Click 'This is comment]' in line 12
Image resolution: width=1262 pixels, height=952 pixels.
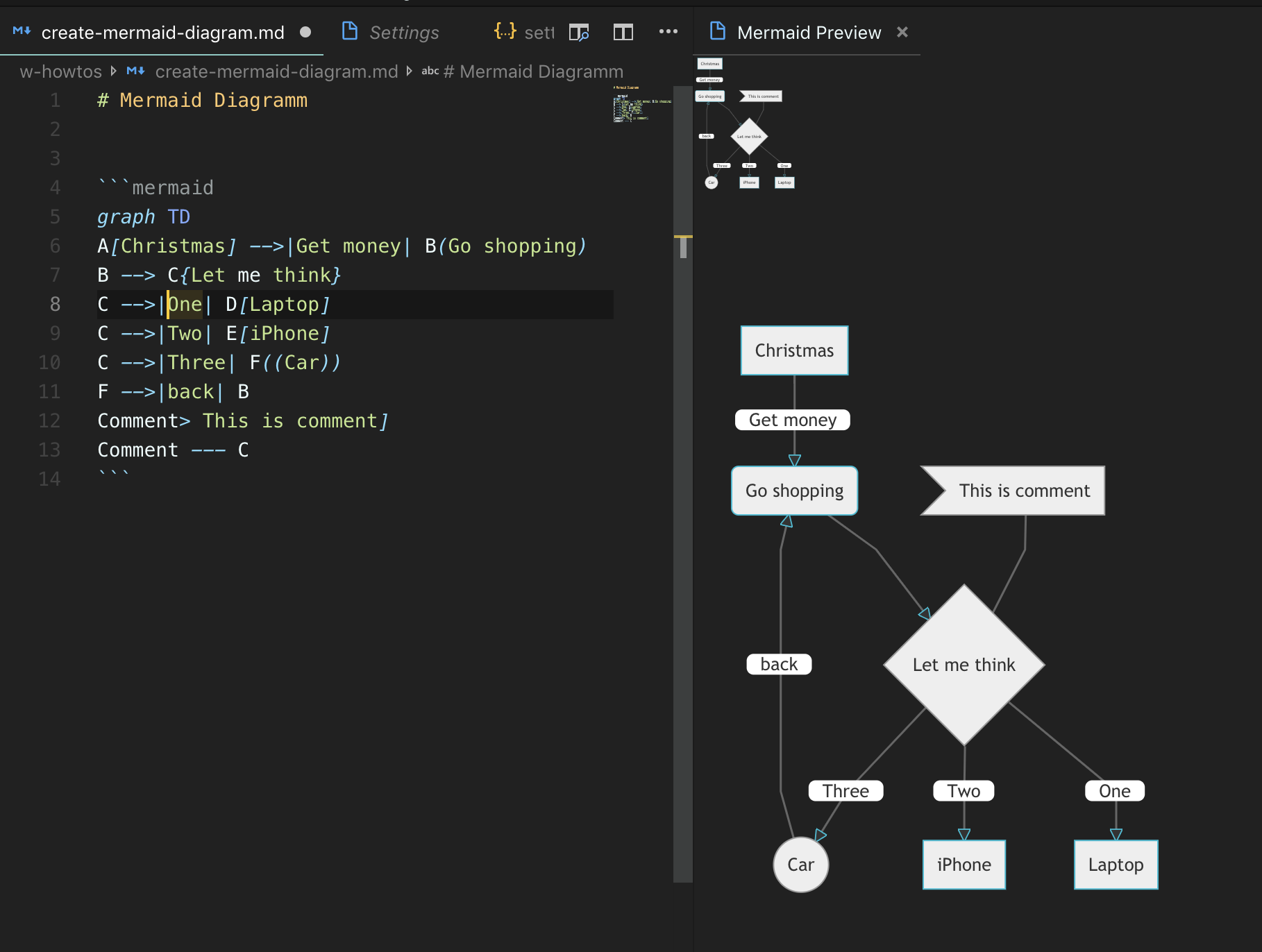pos(295,421)
